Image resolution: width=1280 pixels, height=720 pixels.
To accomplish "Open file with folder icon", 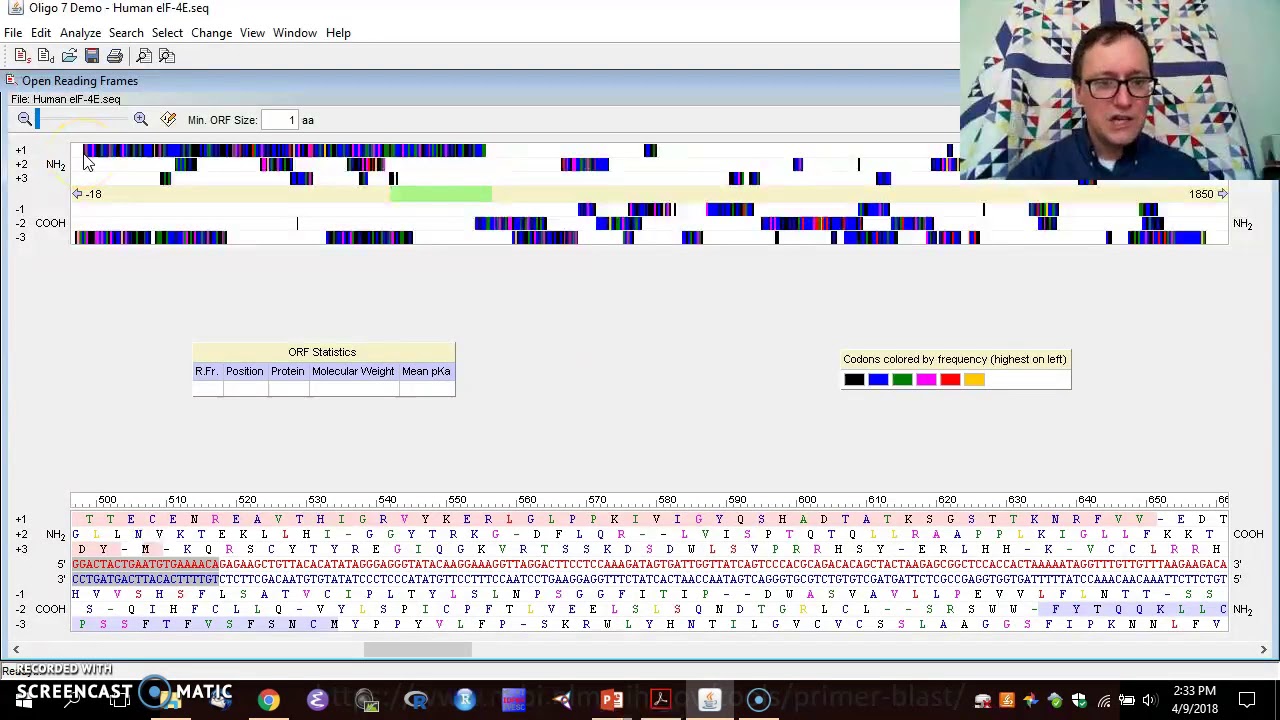I will click(69, 56).
